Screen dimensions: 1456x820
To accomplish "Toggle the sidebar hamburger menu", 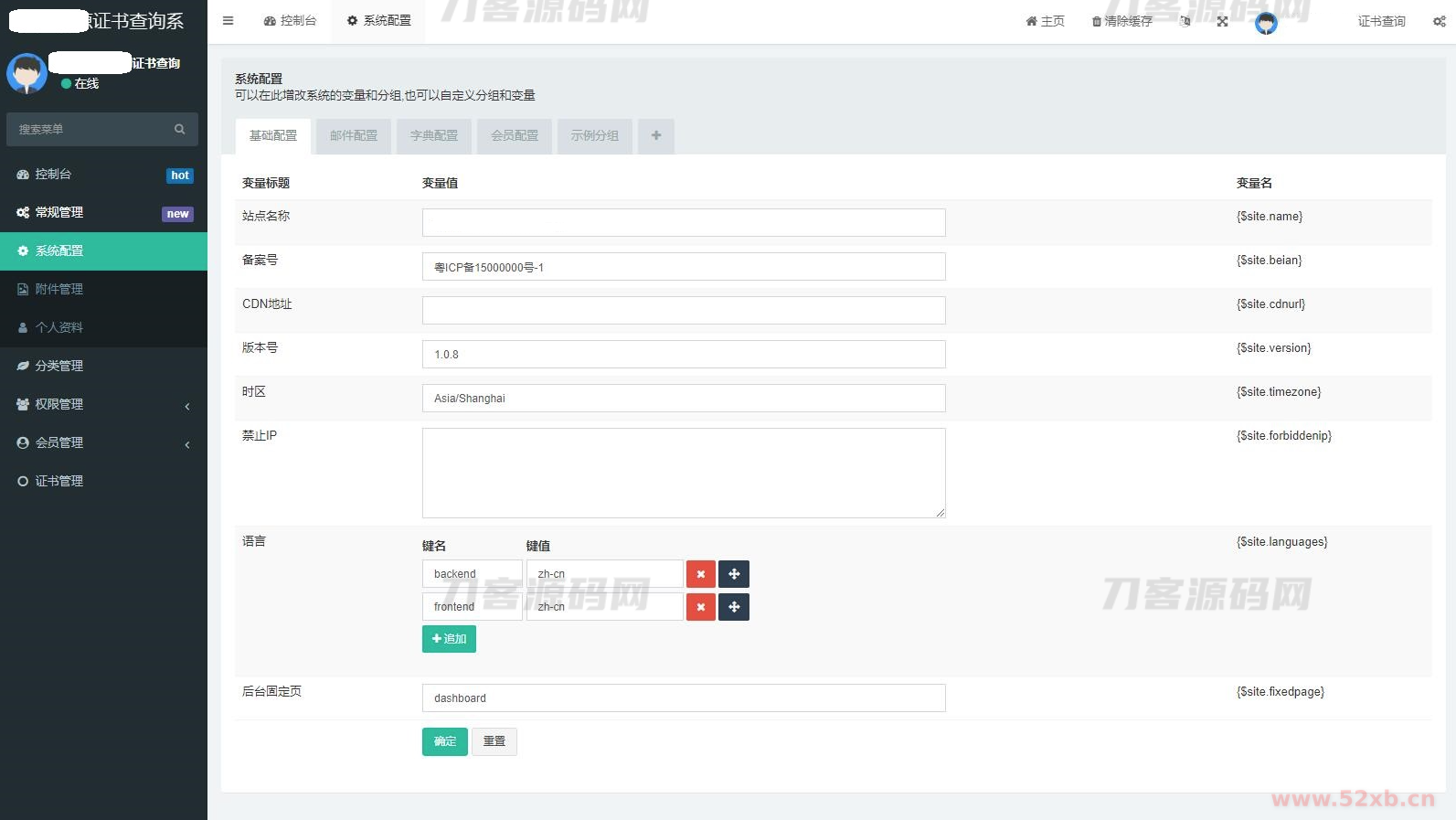I will (228, 21).
